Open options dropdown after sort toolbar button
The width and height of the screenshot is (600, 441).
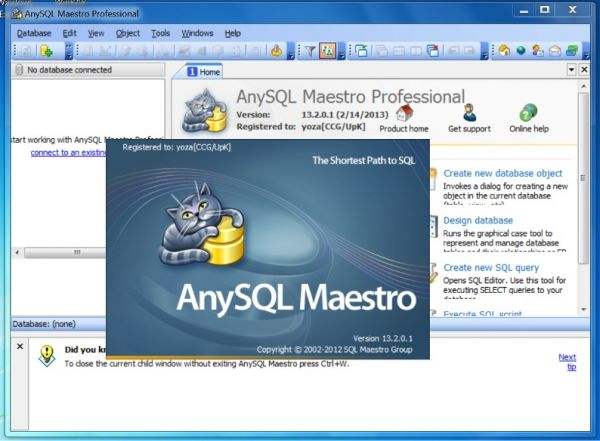coord(341,51)
